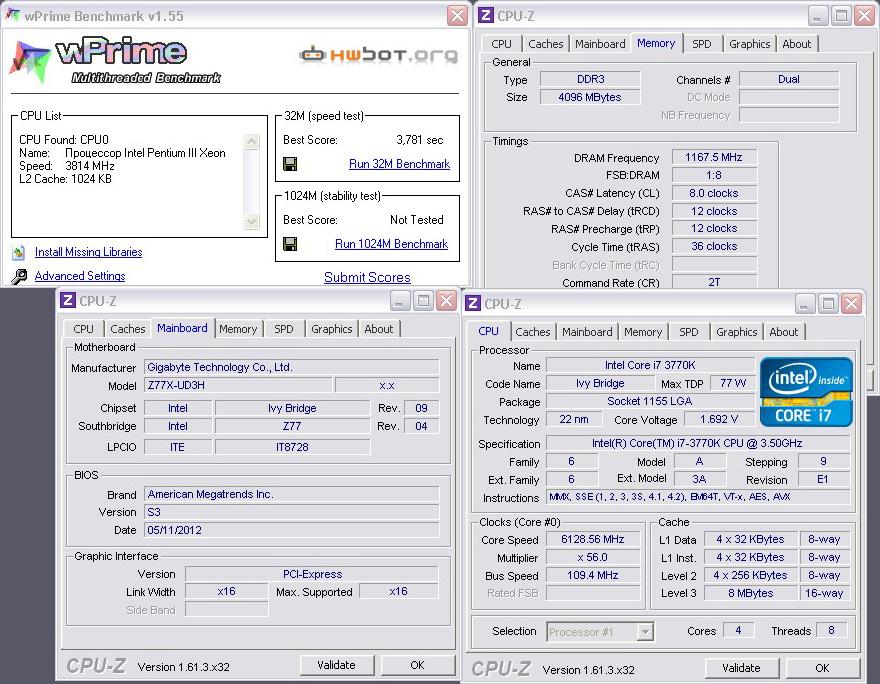Open Install Missing Libraries link
This screenshot has height=684, width=880.
[88, 252]
